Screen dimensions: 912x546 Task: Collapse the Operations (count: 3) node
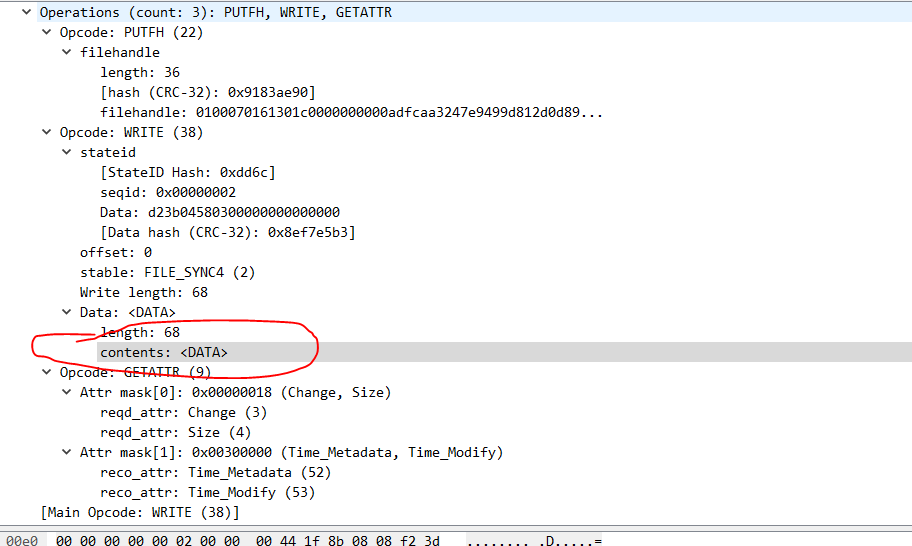click(x=26, y=12)
